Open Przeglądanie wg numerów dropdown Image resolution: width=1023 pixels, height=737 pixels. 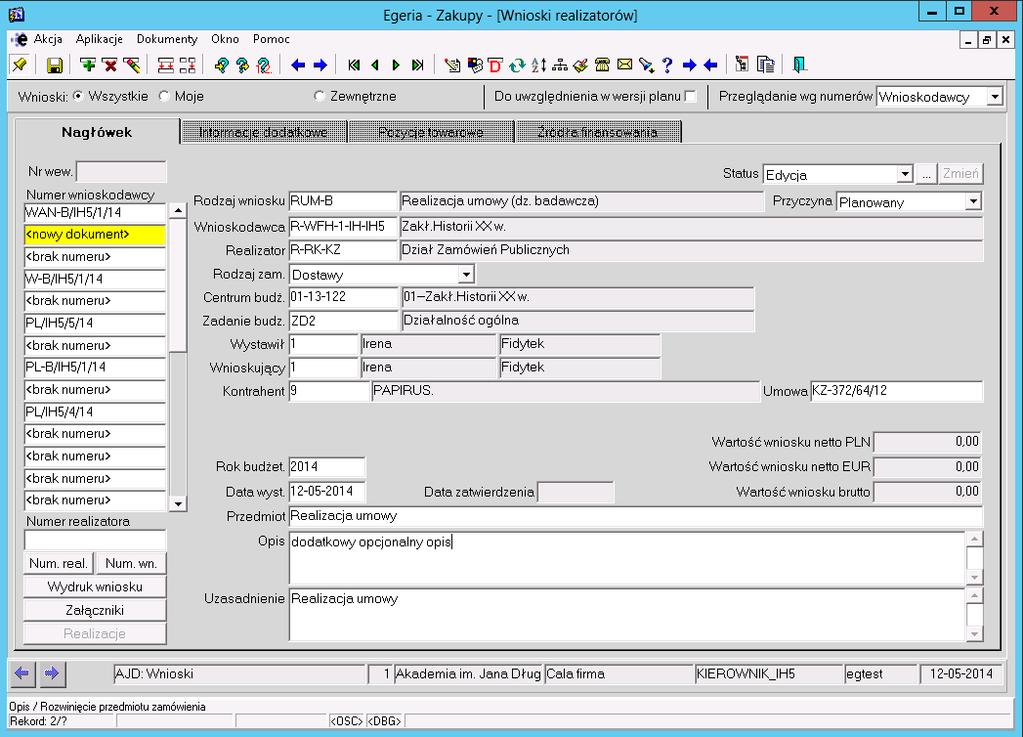point(994,97)
